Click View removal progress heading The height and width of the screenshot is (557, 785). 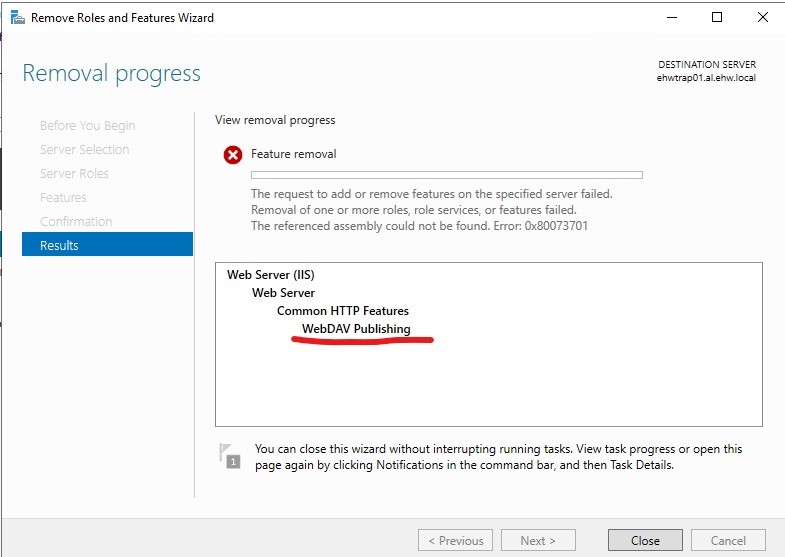pos(275,120)
